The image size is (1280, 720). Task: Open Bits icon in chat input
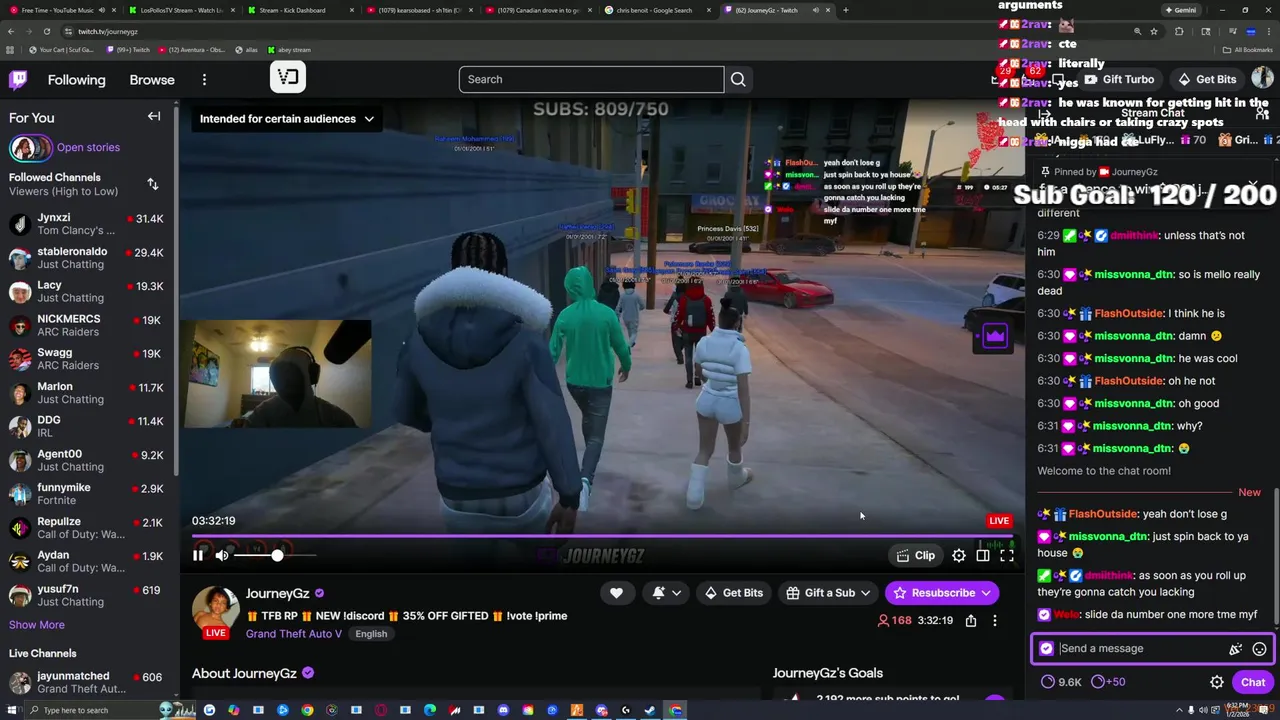[1235, 649]
